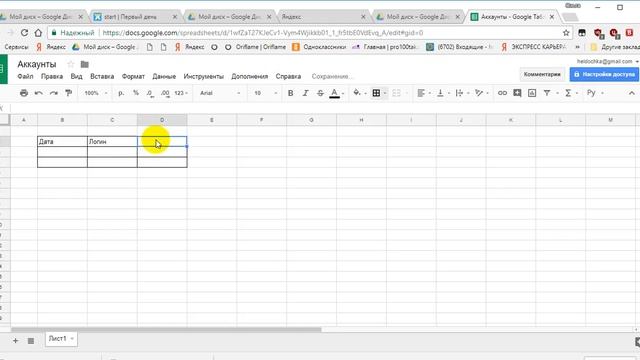Open fill color picker
The height and width of the screenshot is (360, 640).
click(357, 93)
